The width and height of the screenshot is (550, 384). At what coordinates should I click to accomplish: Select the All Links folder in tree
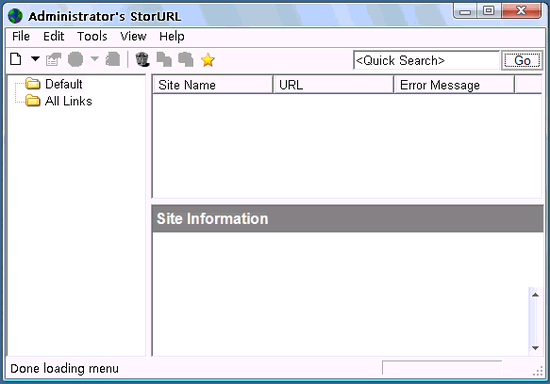tap(68, 101)
